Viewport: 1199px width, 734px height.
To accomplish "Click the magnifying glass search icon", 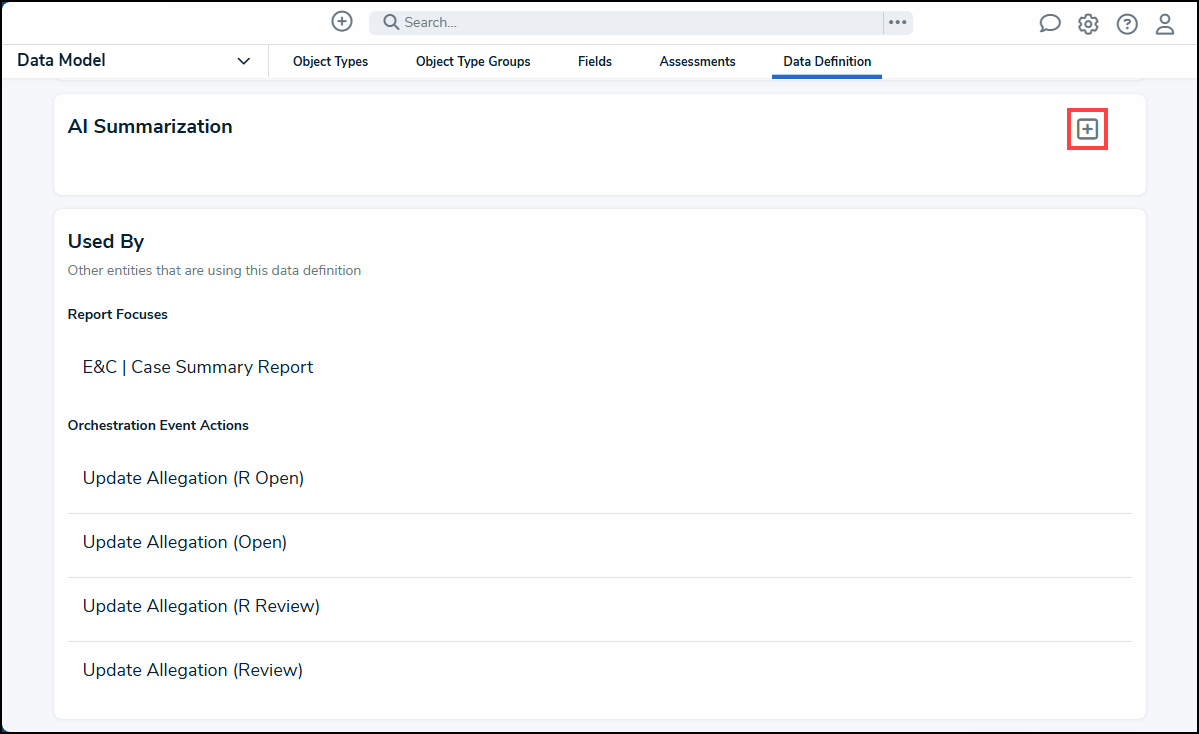I will (391, 22).
